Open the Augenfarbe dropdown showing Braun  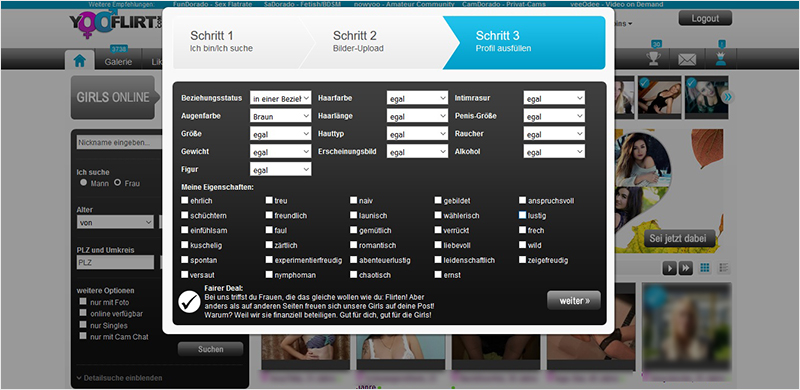pyautogui.click(x=280, y=116)
